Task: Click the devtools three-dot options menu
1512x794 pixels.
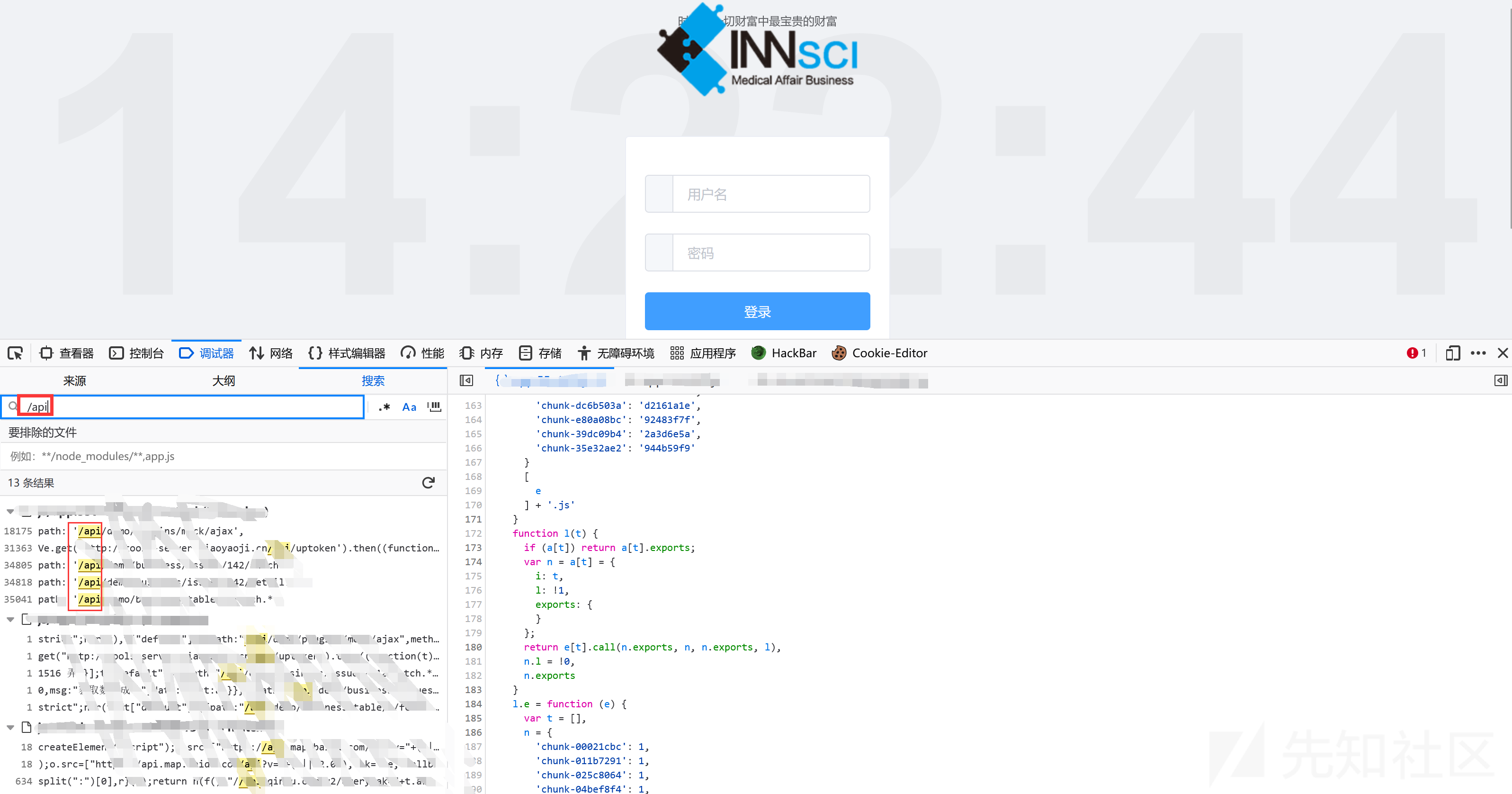Action: pos(1478,353)
